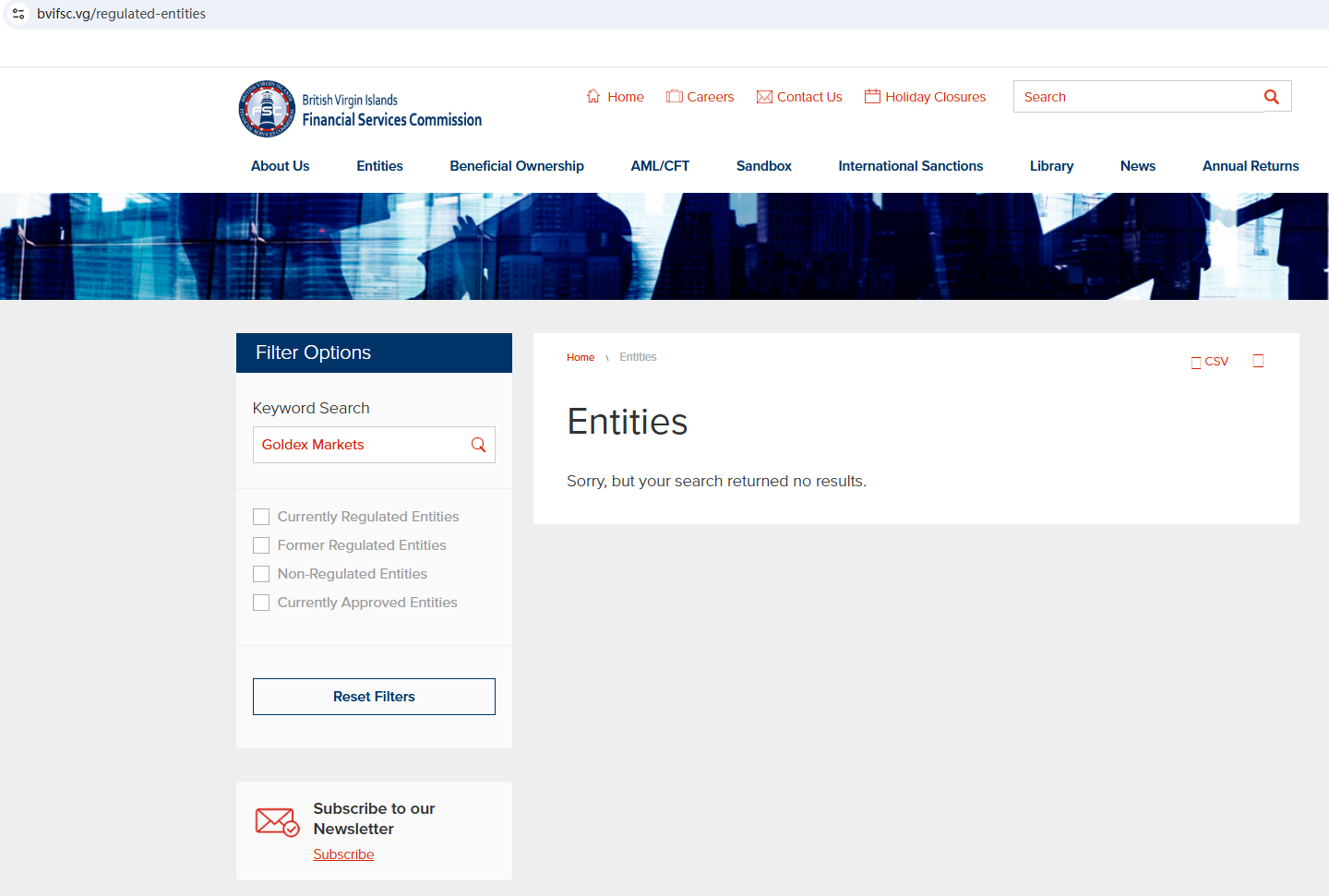This screenshot has width=1329, height=896.
Task: Open the Annual Returns menu
Action: [1251, 166]
